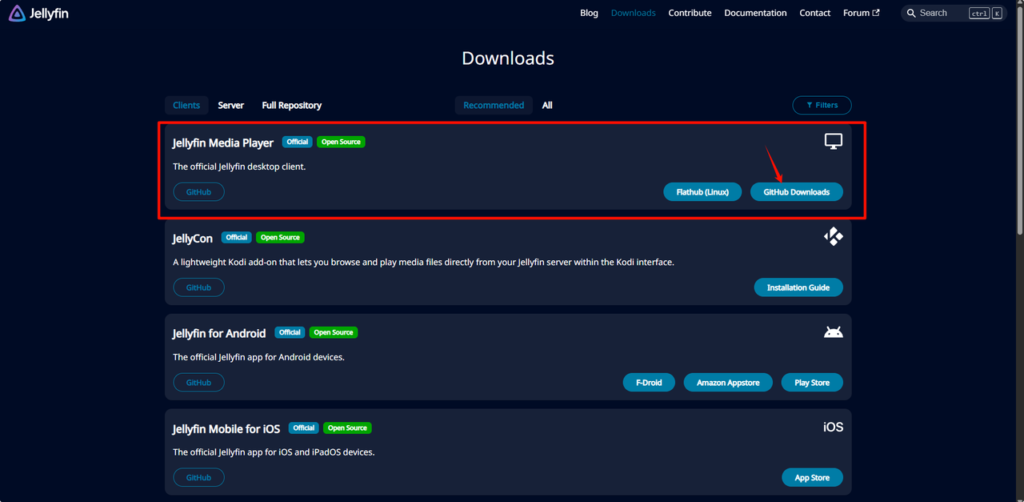Open the Forum external link

[860, 13]
